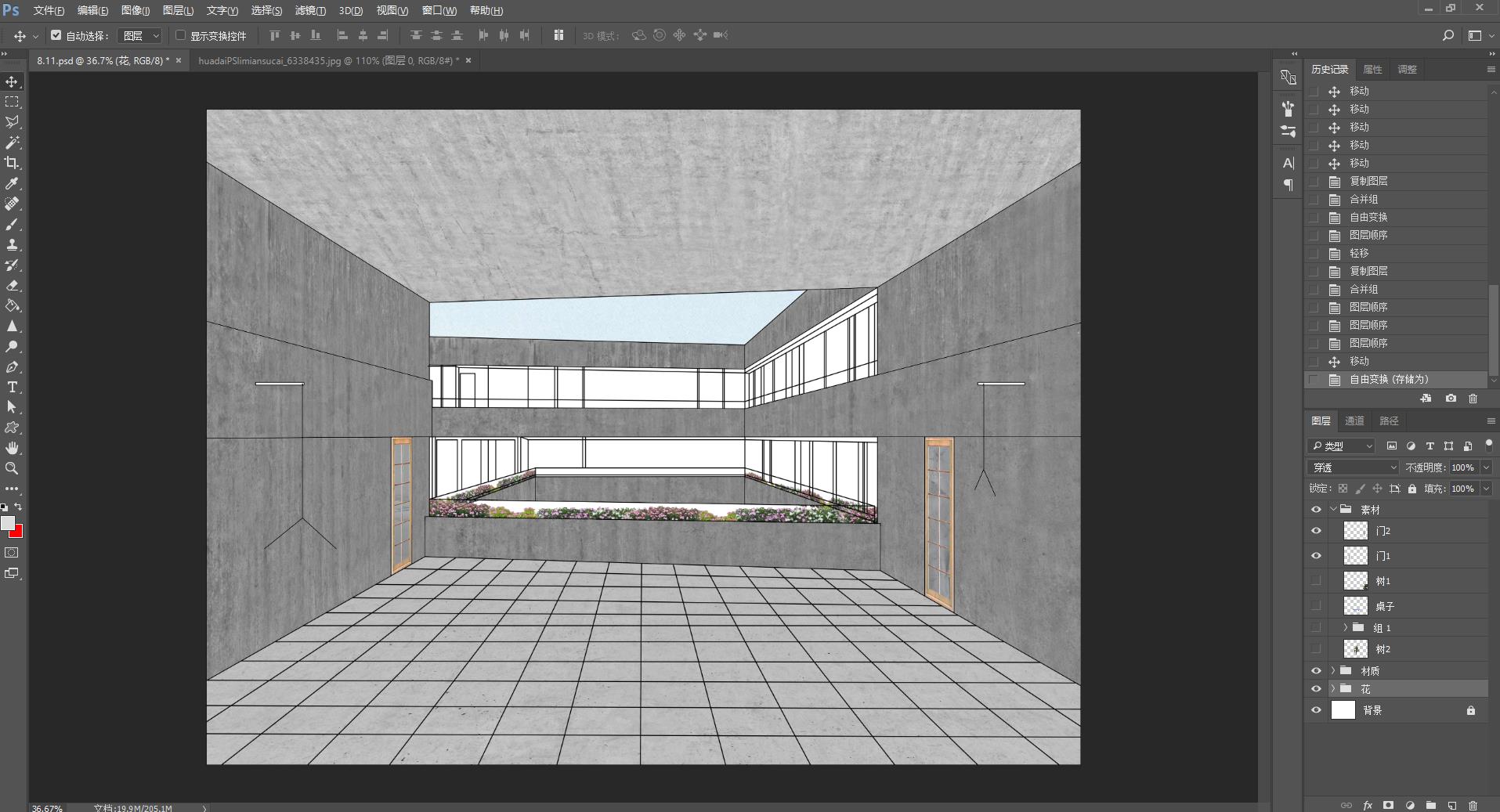1500x812 pixels.
Task: Expand the 组 1 layer group
Action: (1346, 628)
